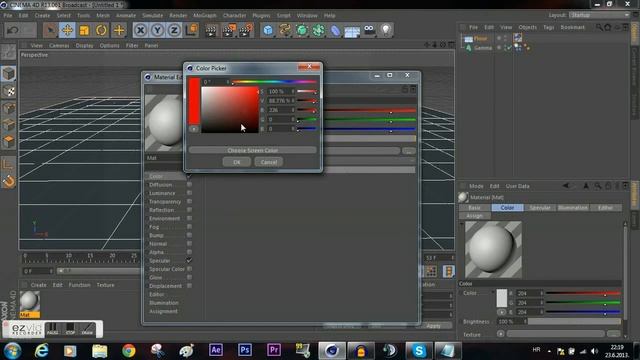The image size is (640, 360).
Task: Open After Effects from the taskbar
Action: pyautogui.click(x=216, y=350)
